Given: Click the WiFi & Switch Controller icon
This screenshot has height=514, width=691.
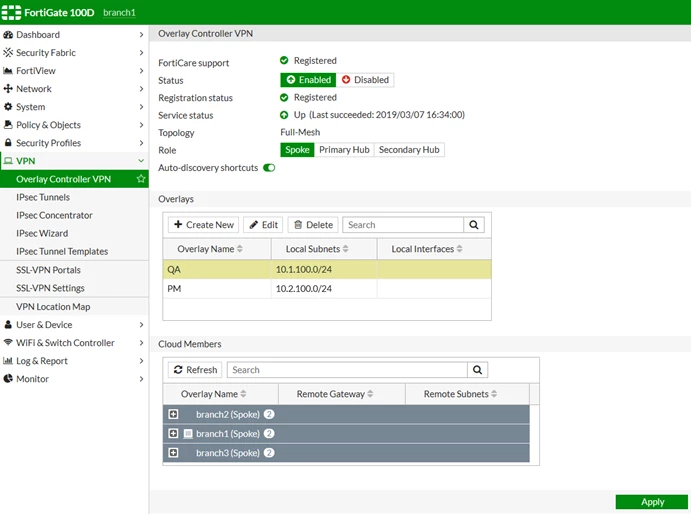Looking at the screenshot, I should pos(8,343).
